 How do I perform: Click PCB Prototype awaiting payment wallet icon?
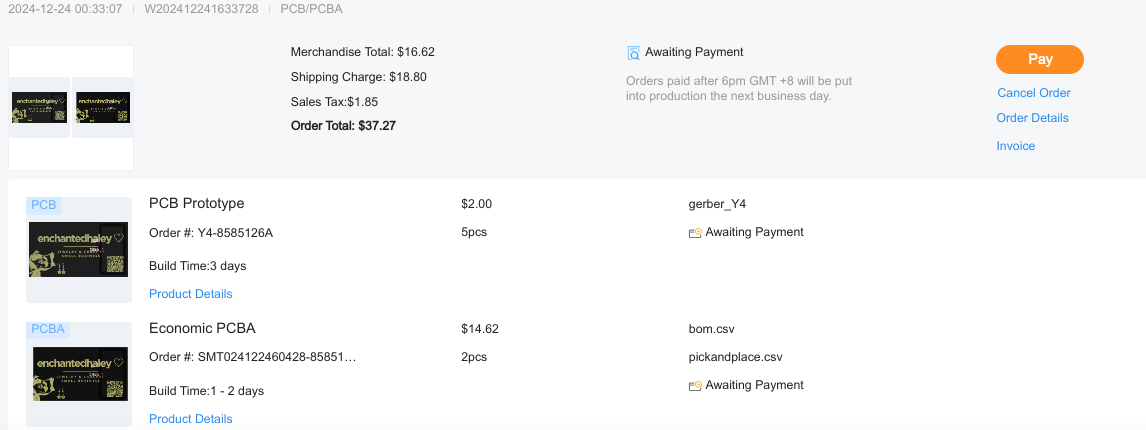695,233
